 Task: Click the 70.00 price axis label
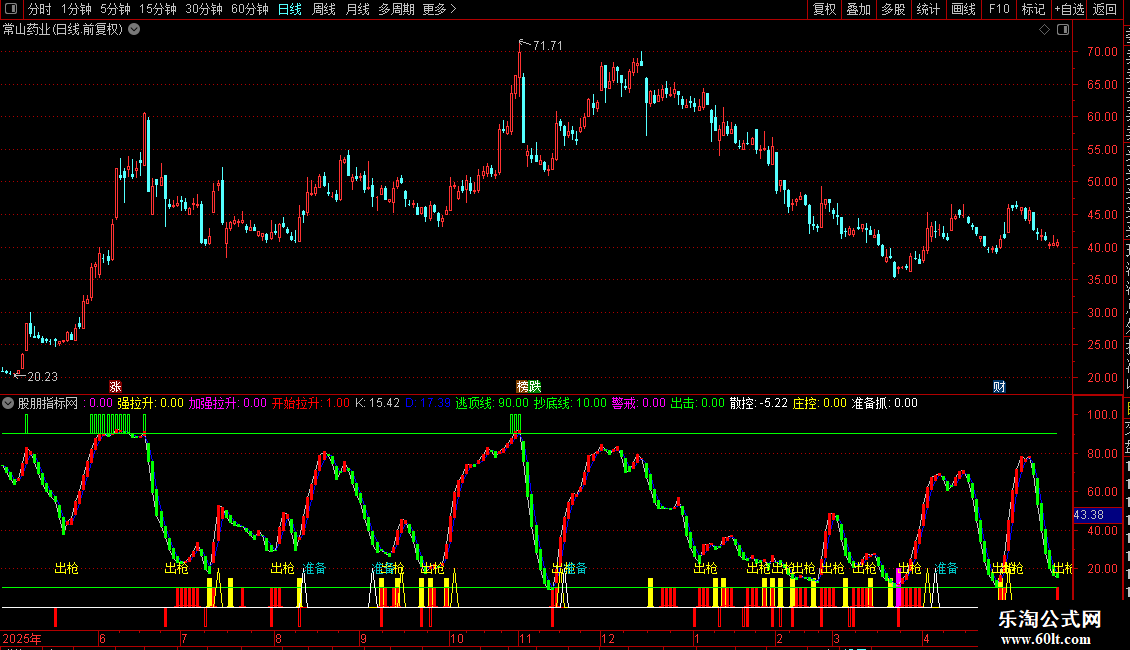click(1102, 52)
